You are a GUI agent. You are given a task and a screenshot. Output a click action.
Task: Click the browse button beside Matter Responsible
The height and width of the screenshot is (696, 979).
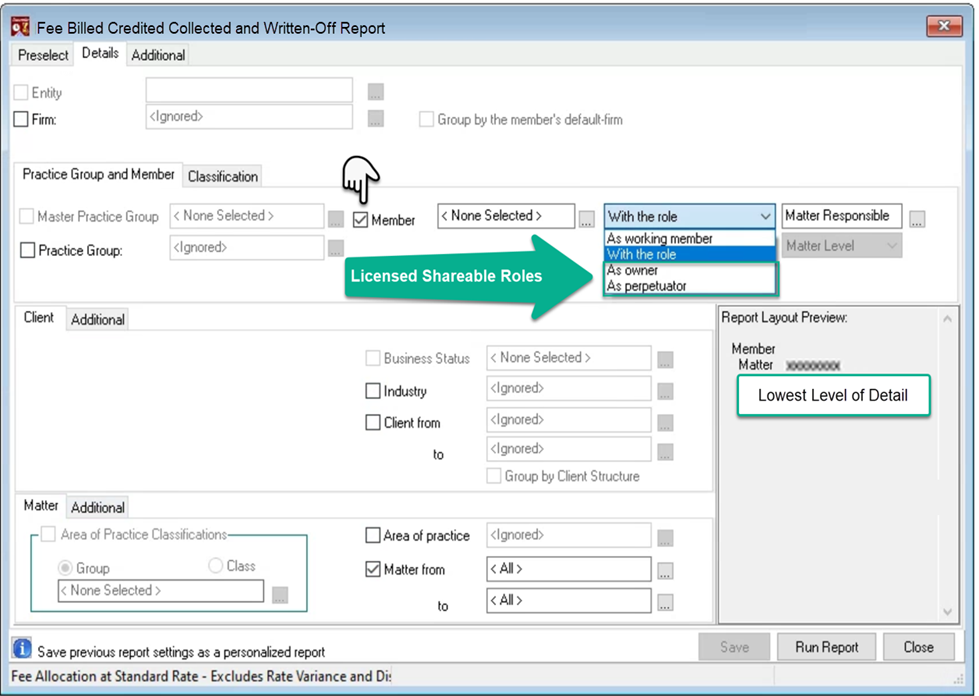click(917, 219)
